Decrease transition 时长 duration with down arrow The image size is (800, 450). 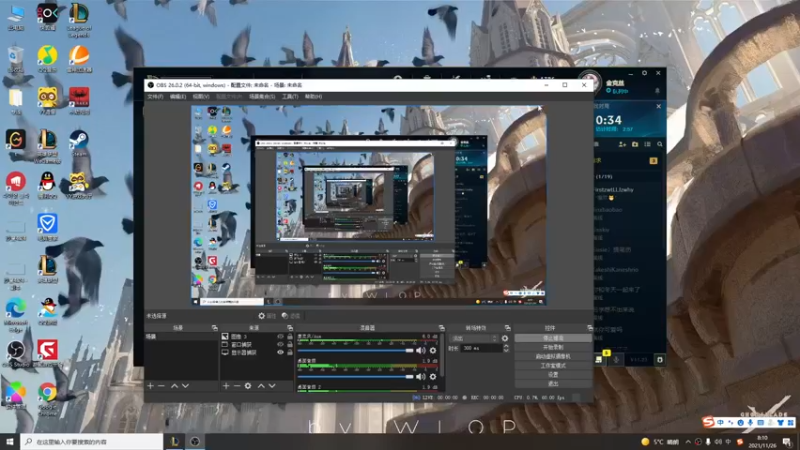[506, 351]
